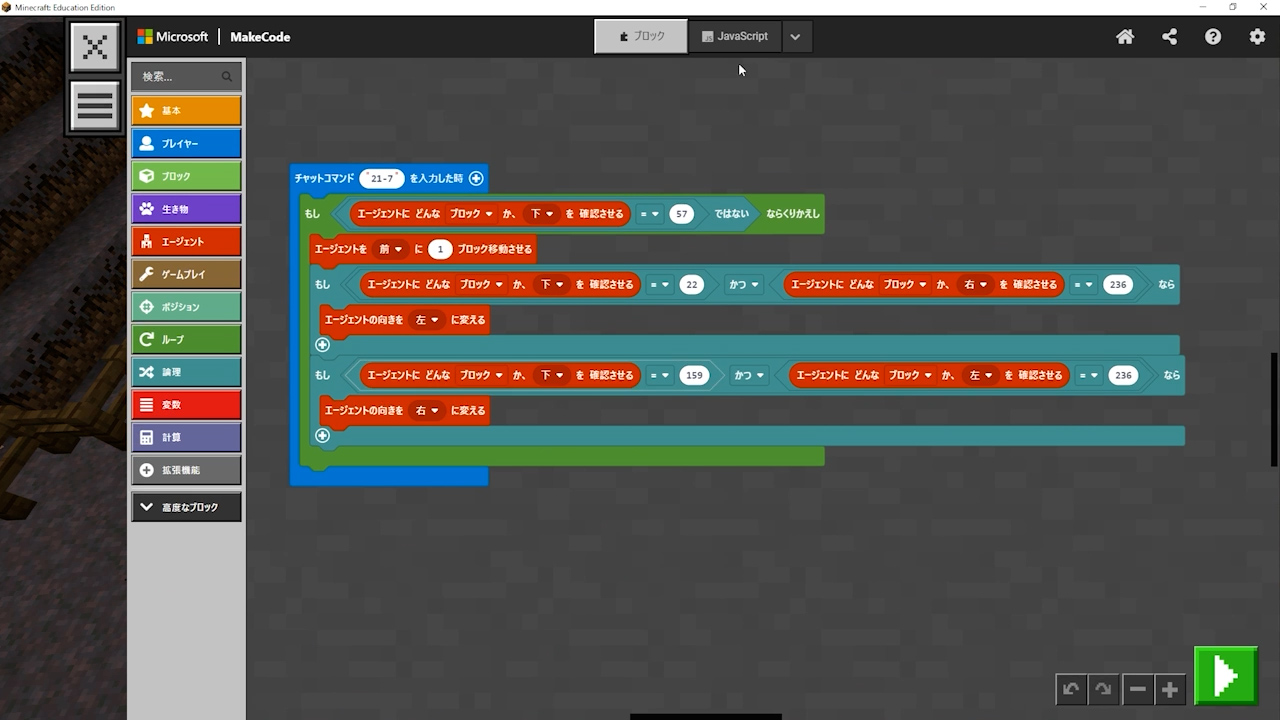Click the Home icon in header
This screenshot has height=720, width=1280.
(1125, 37)
